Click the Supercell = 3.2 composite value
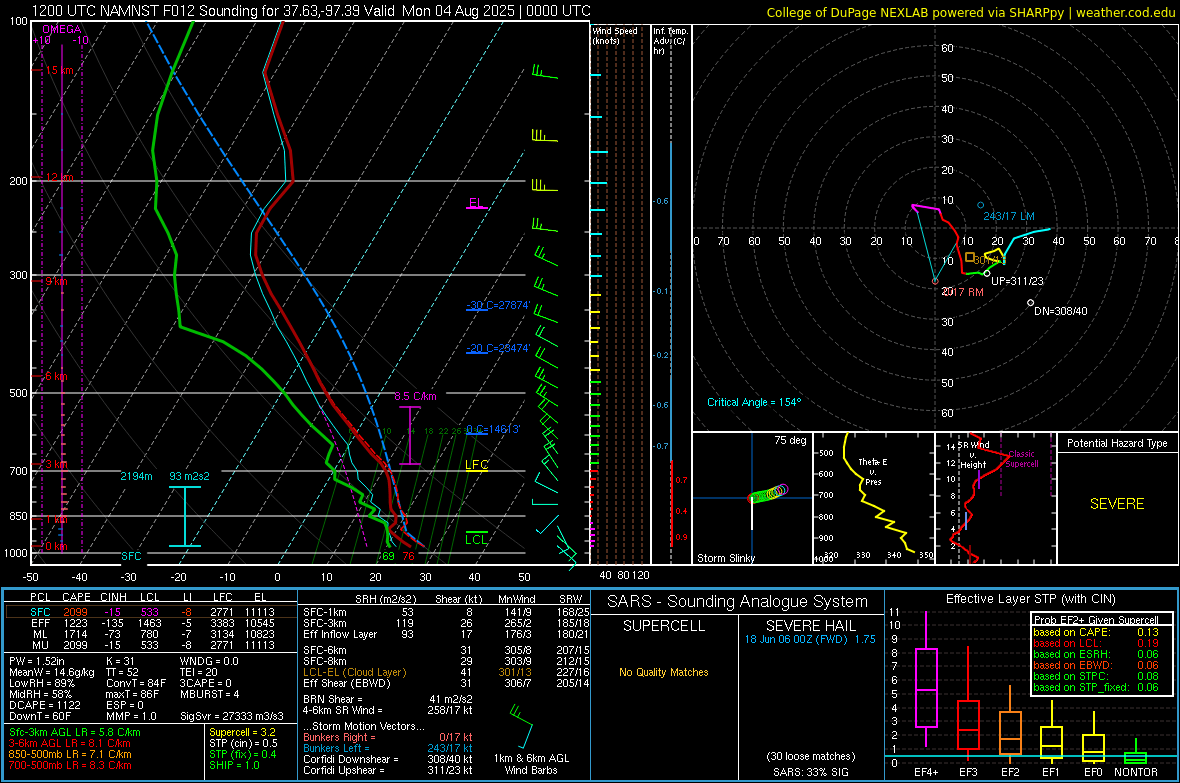The width and height of the screenshot is (1180, 783). pos(242,732)
